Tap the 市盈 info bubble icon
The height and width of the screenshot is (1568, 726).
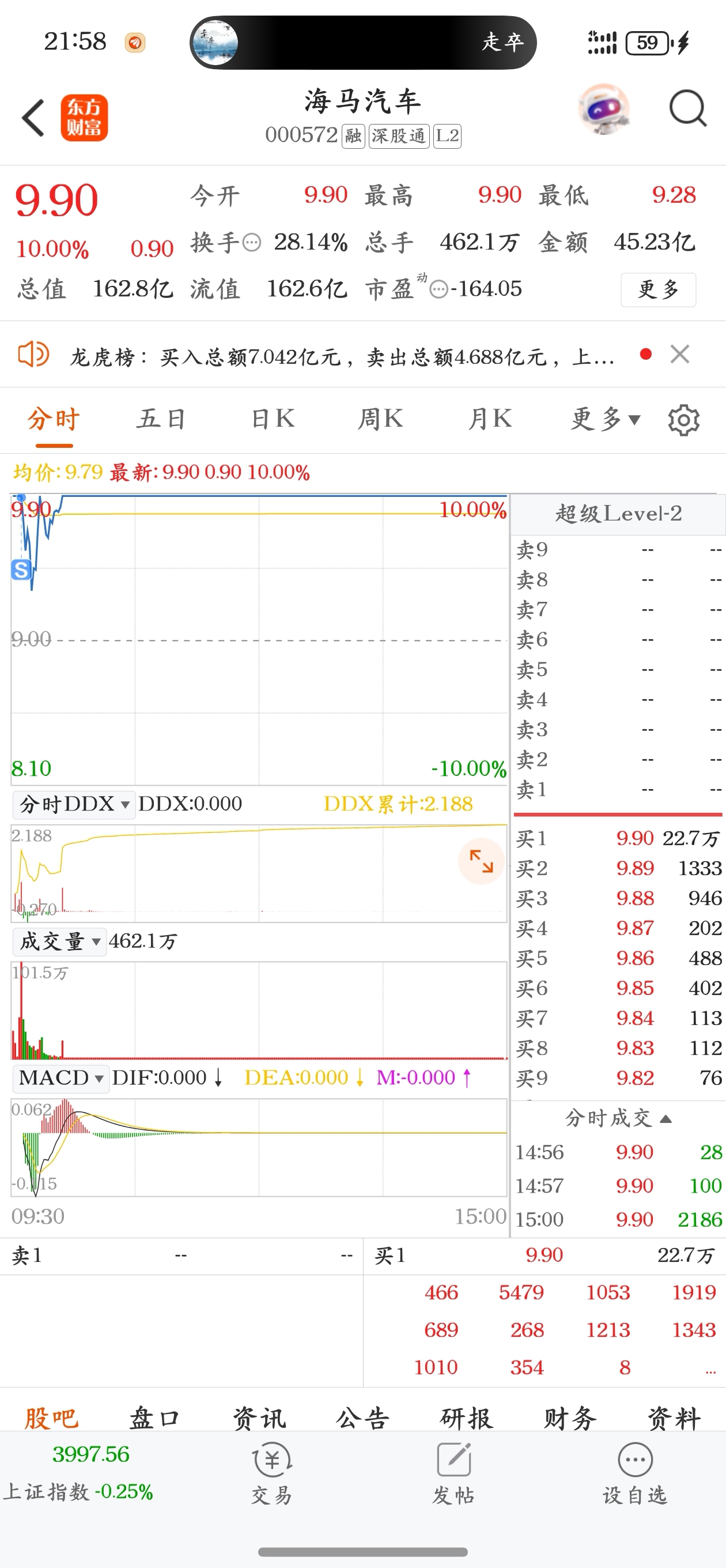pos(438,289)
